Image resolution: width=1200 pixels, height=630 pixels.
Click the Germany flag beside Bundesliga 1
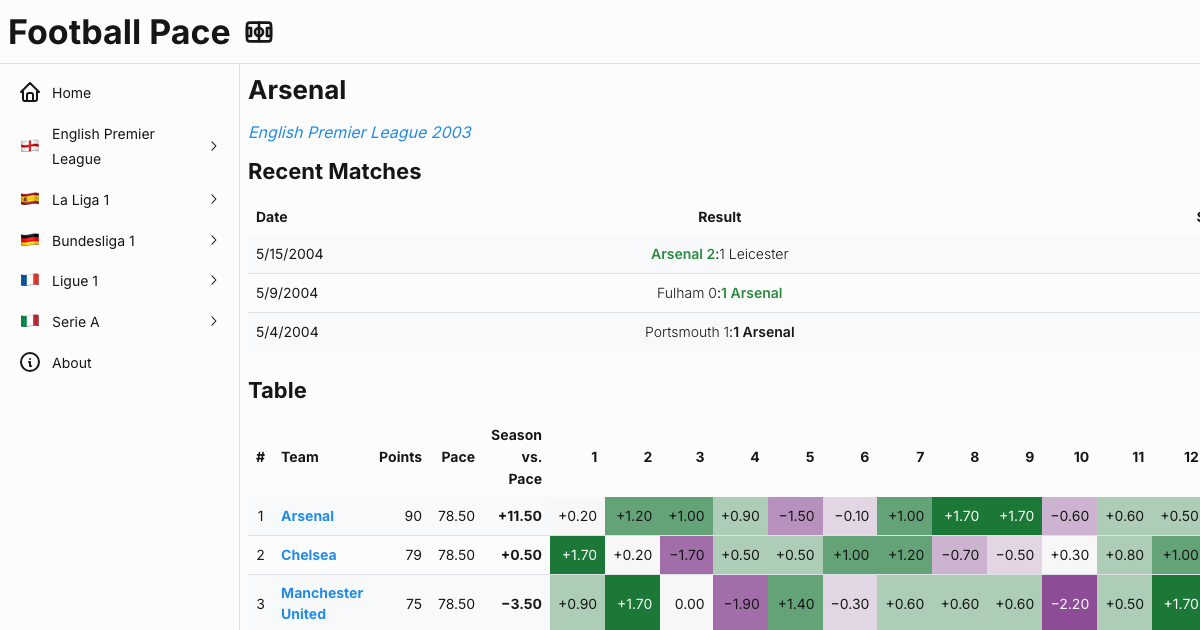pos(29,240)
